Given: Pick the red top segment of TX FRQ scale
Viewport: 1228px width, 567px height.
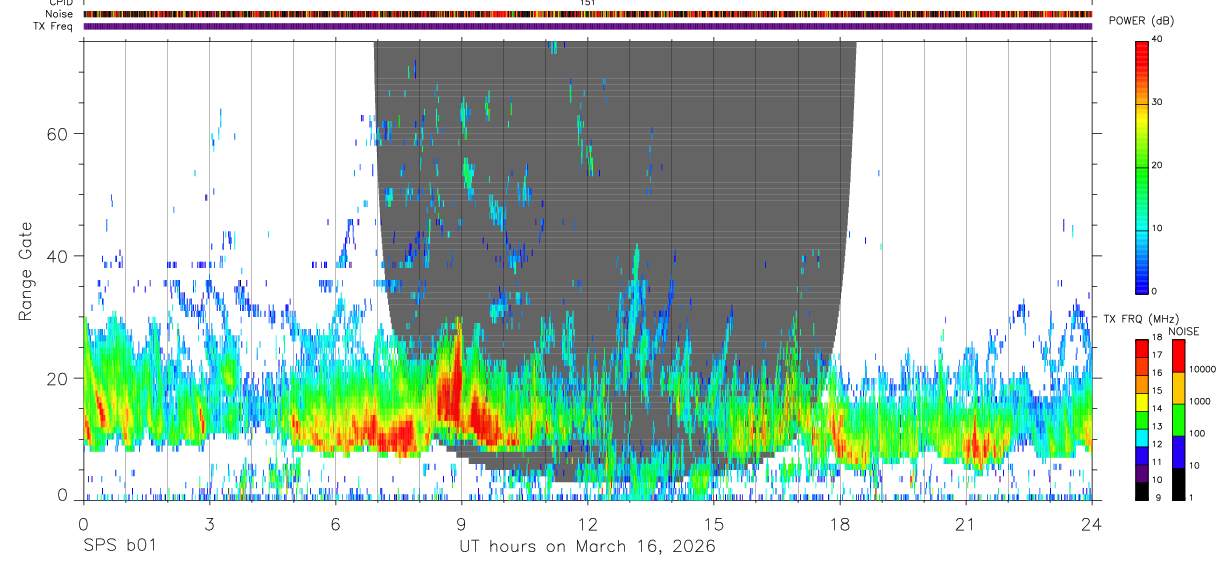Looking at the screenshot, I should [1142, 349].
